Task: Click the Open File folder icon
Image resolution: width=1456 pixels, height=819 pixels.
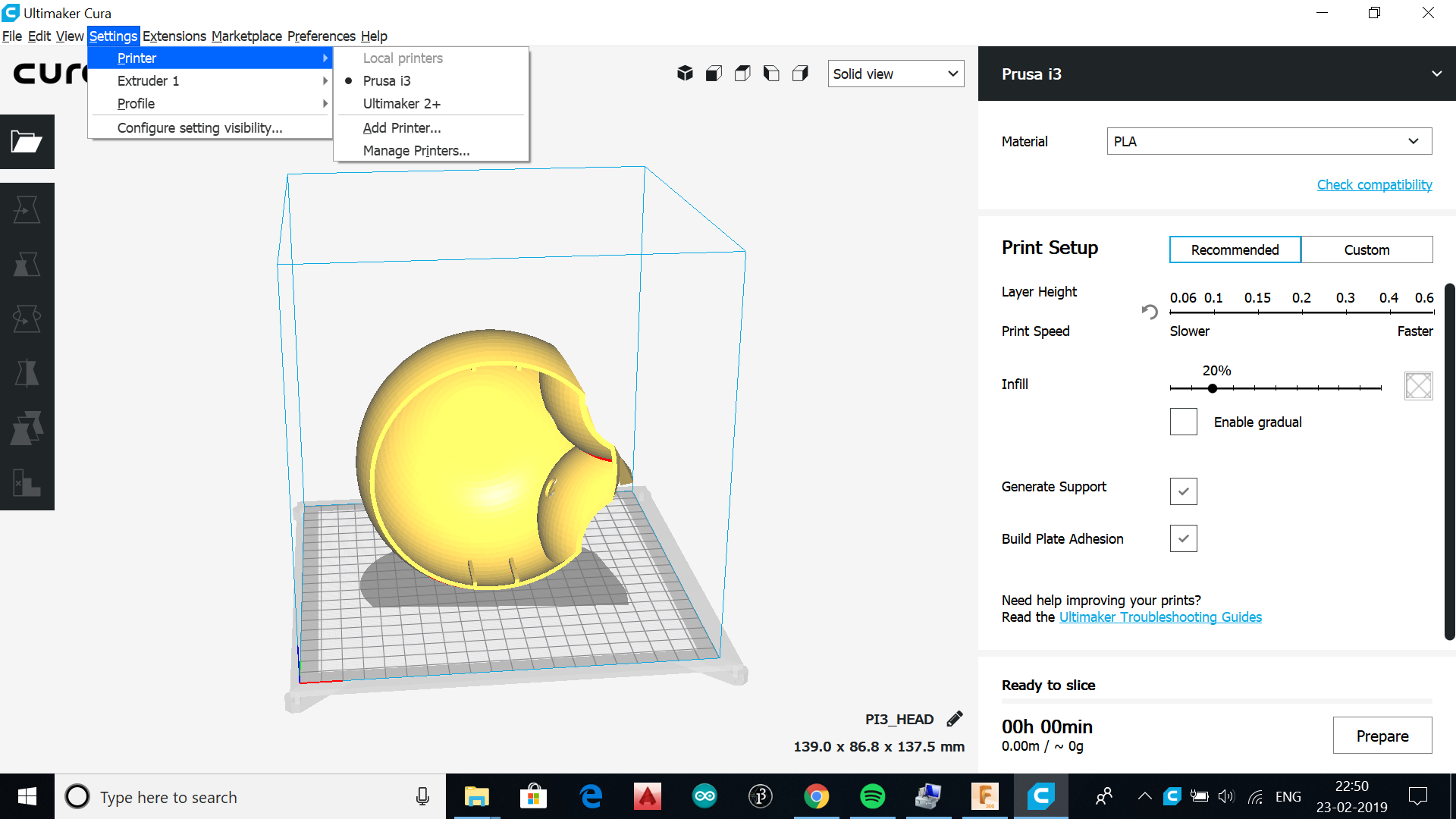Action: (x=27, y=142)
